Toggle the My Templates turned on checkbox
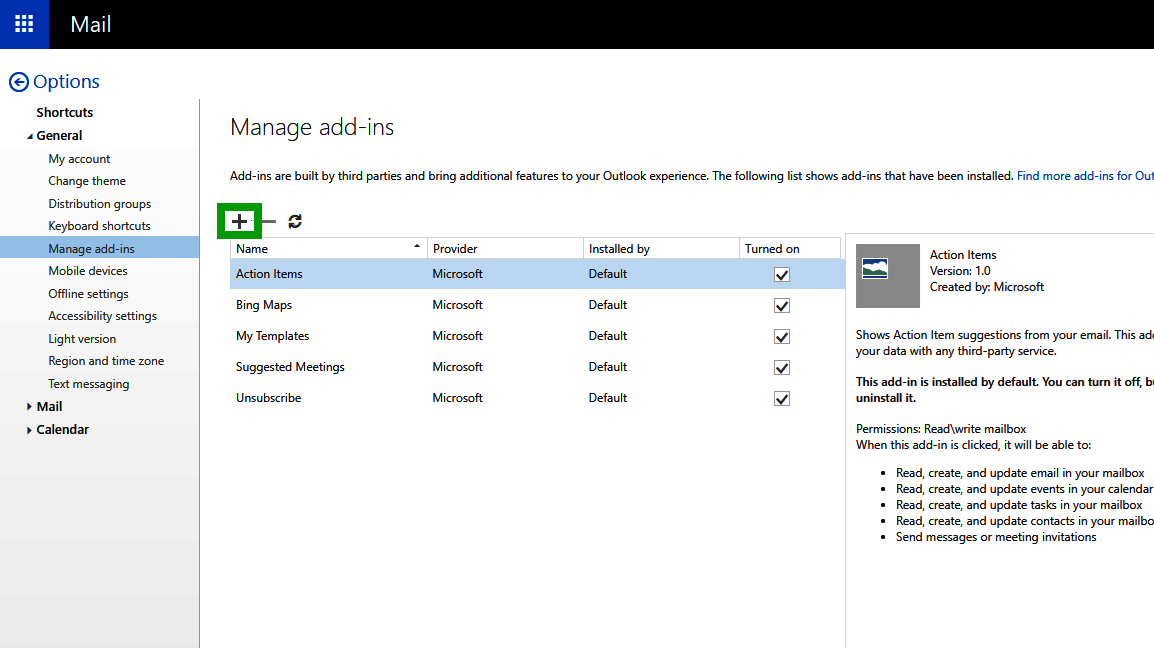The image size is (1154, 648). [x=781, y=336]
